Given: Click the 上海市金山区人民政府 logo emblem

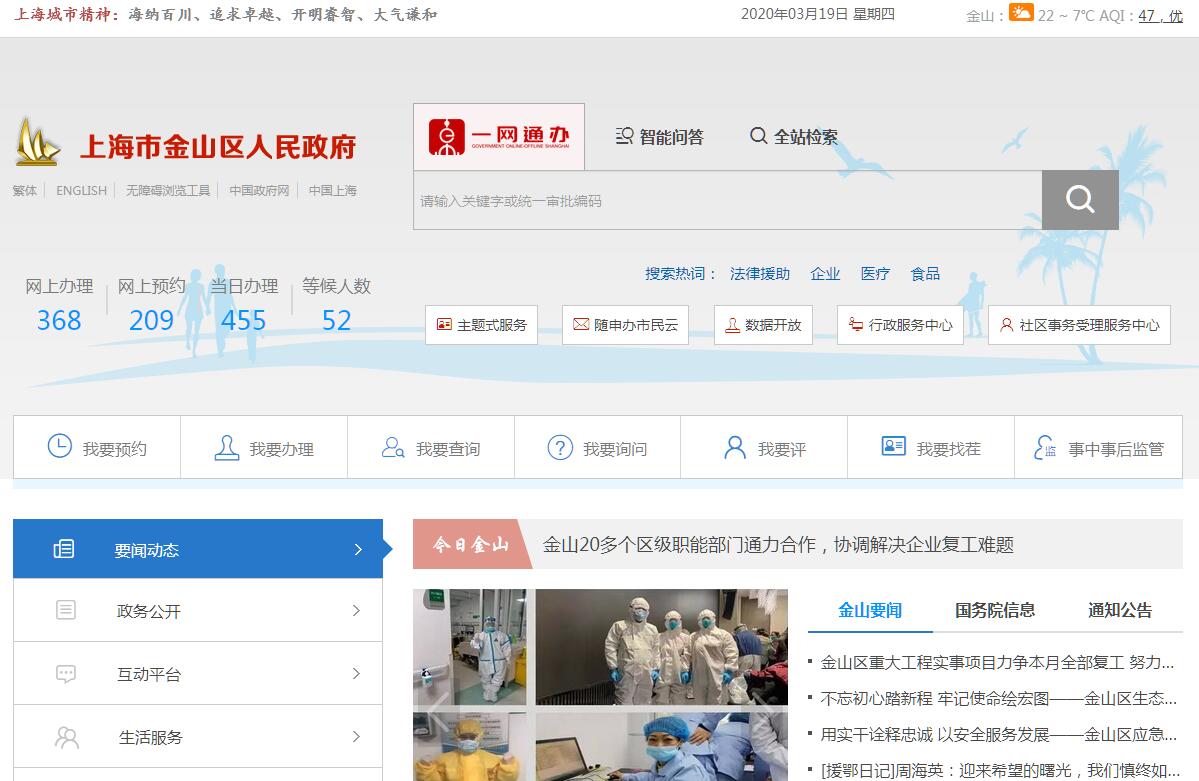Looking at the screenshot, I should click(x=38, y=142).
